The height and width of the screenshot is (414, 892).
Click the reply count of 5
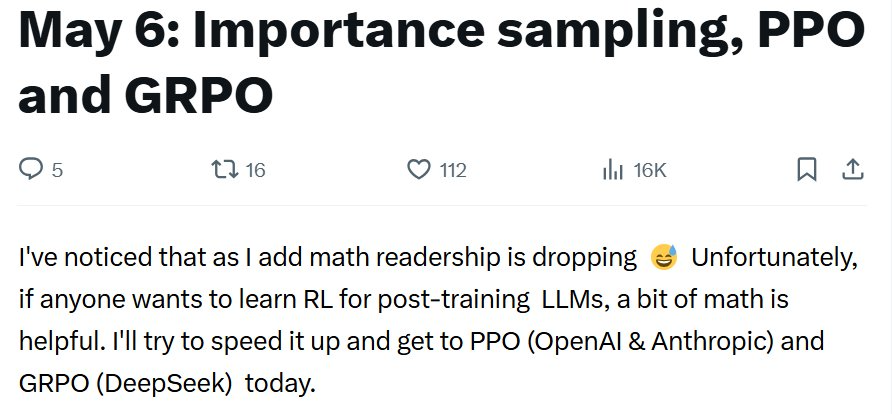57,170
